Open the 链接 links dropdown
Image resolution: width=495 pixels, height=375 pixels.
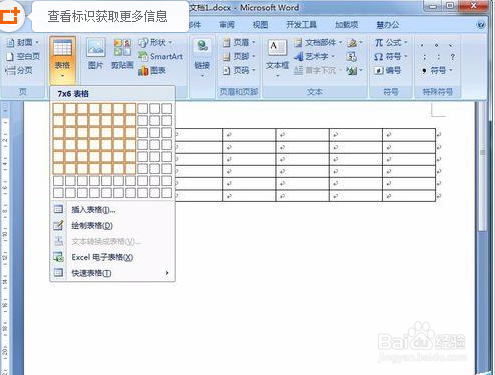tap(202, 59)
